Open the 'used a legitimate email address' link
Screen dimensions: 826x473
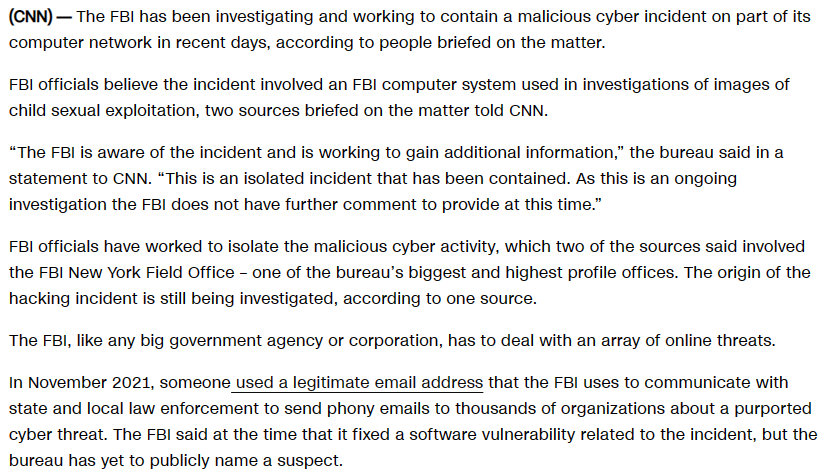pyautogui.click(x=359, y=383)
